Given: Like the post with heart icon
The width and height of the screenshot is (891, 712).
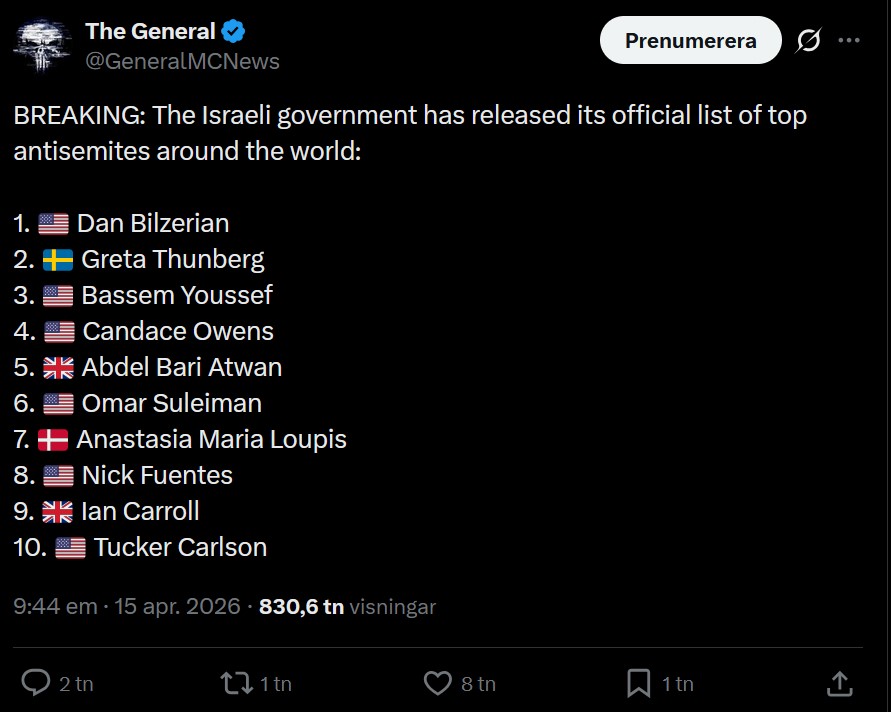Looking at the screenshot, I should pyautogui.click(x=437, y=683).
